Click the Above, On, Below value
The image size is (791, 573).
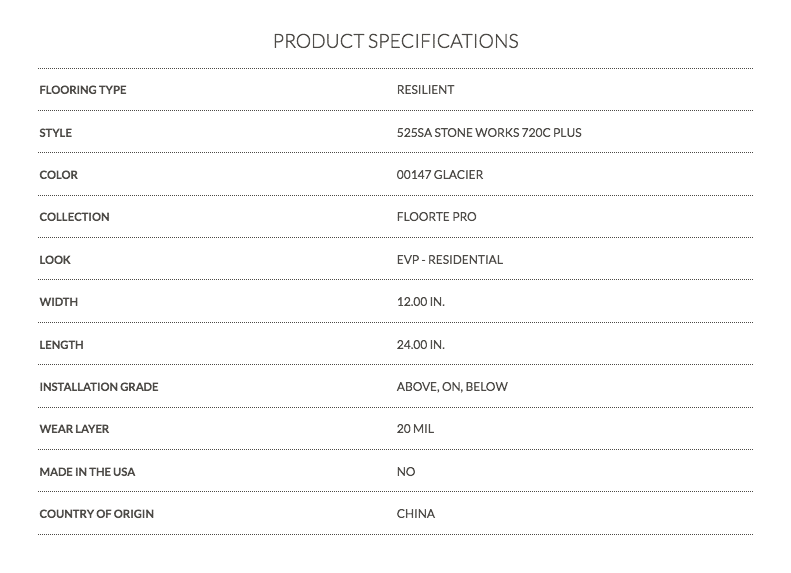pyautogui.click(x=452, y=387)
